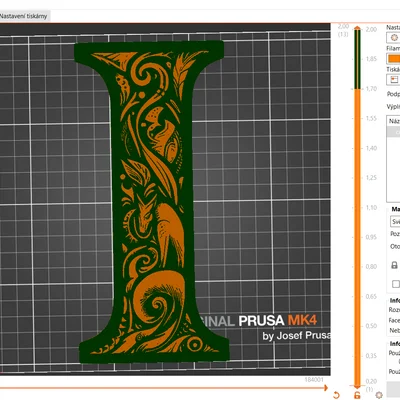
Task: Open the slider settings gear icon
Action: (x=379, y=395)
